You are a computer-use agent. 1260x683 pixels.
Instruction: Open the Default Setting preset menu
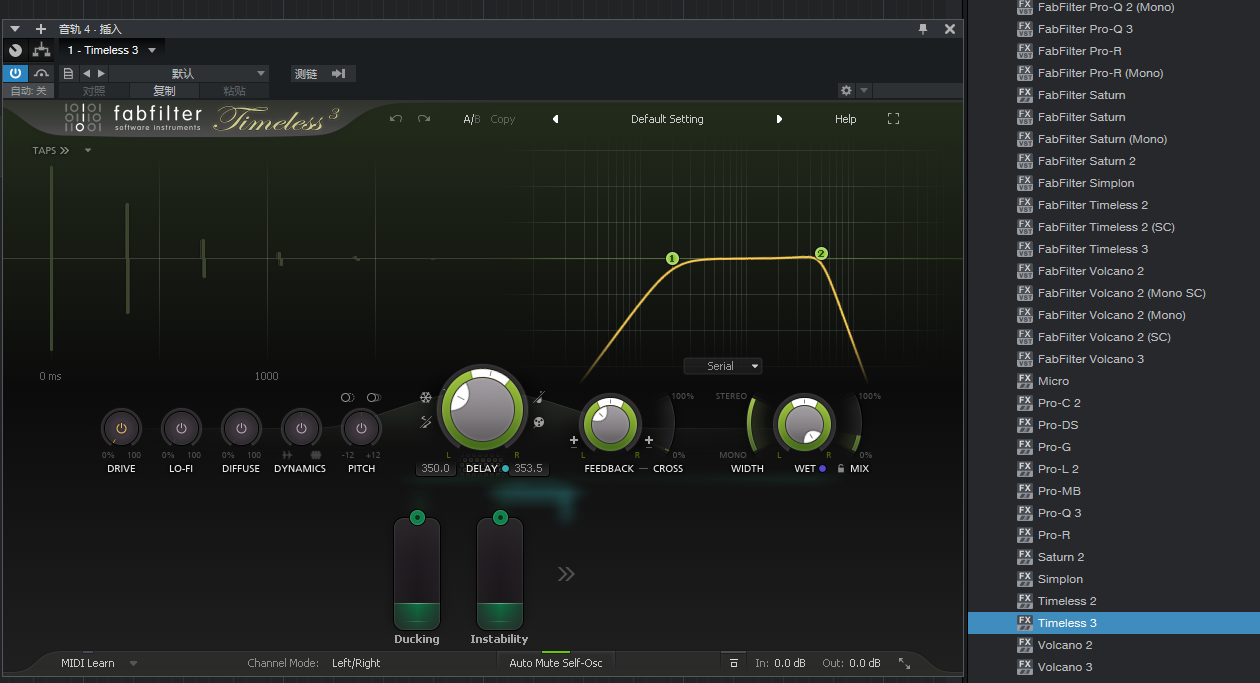667,119
